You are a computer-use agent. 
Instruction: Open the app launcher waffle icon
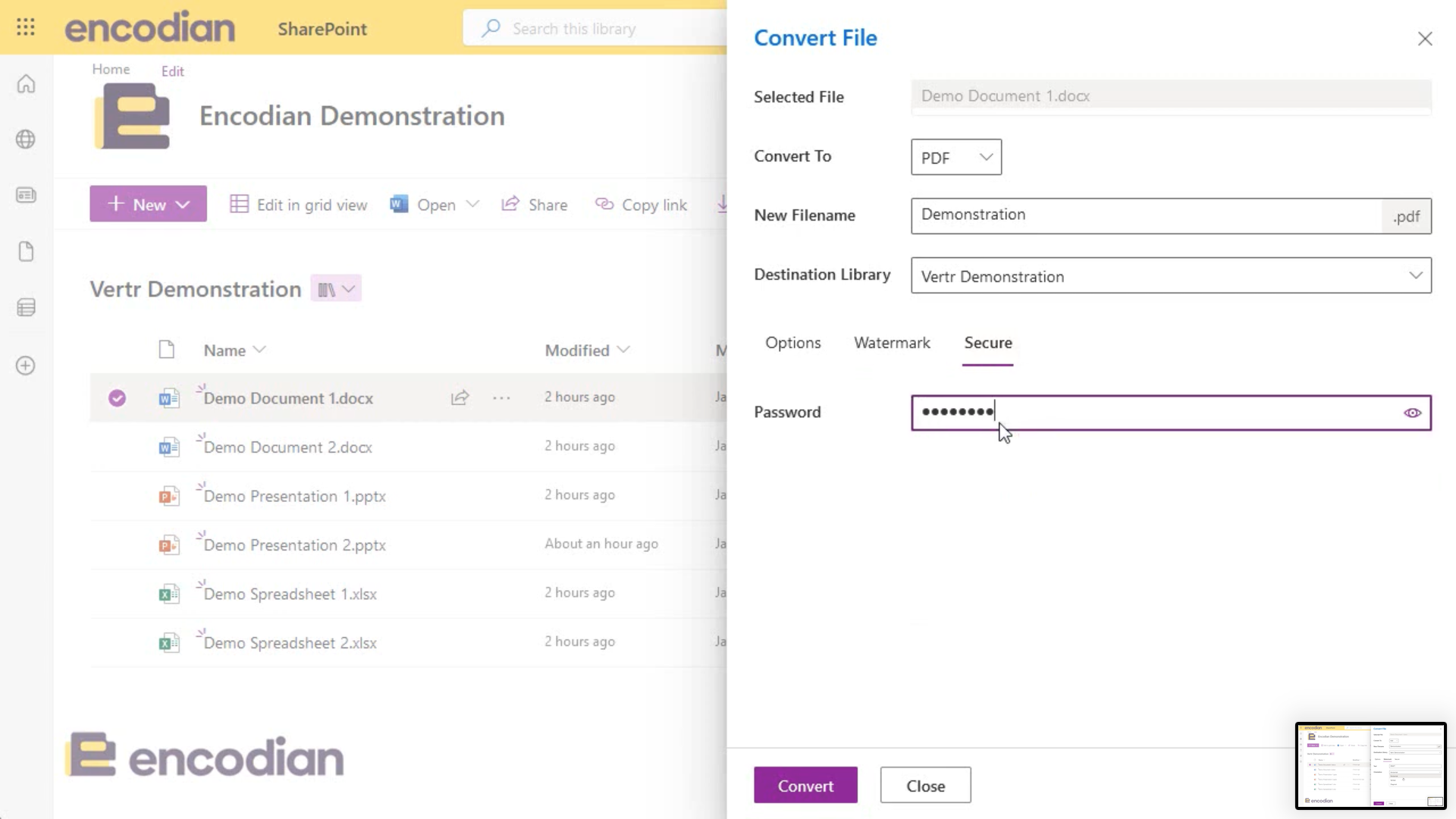point(26,28)
